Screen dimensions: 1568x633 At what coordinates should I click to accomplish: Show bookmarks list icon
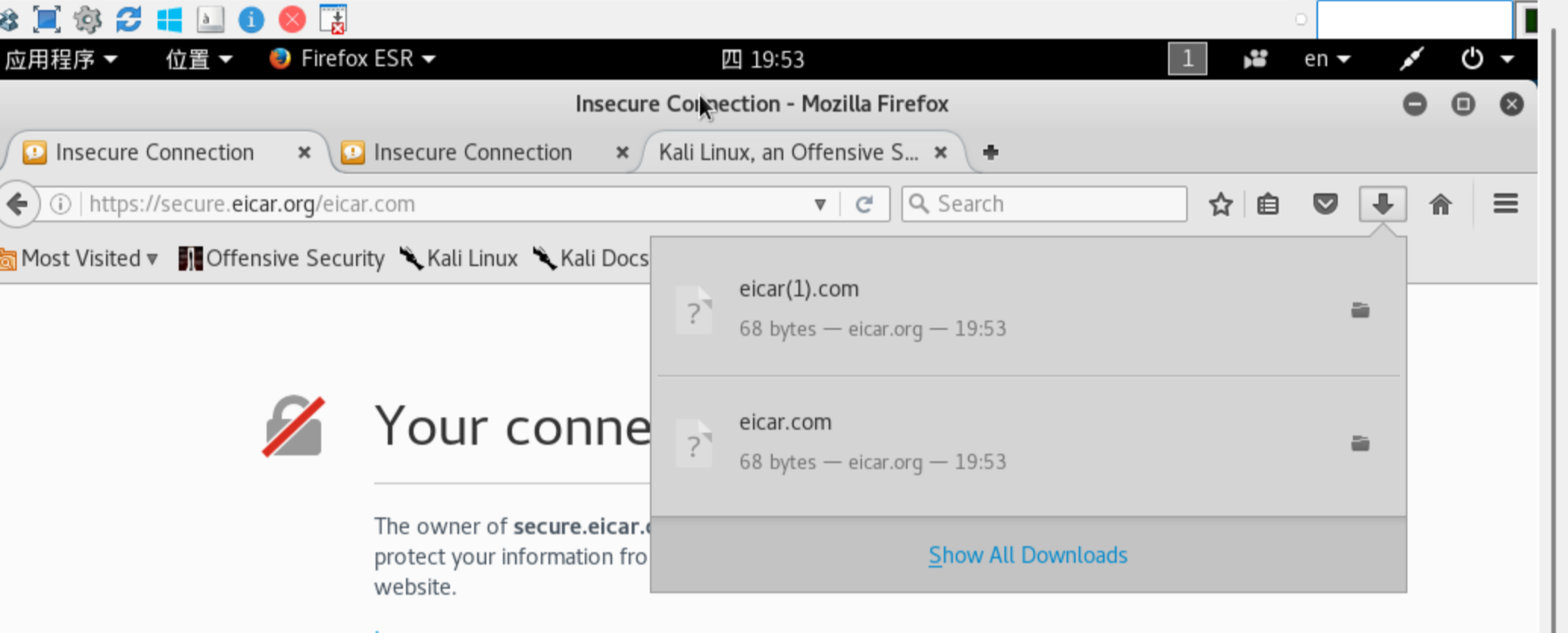[x=1268, y=204]
